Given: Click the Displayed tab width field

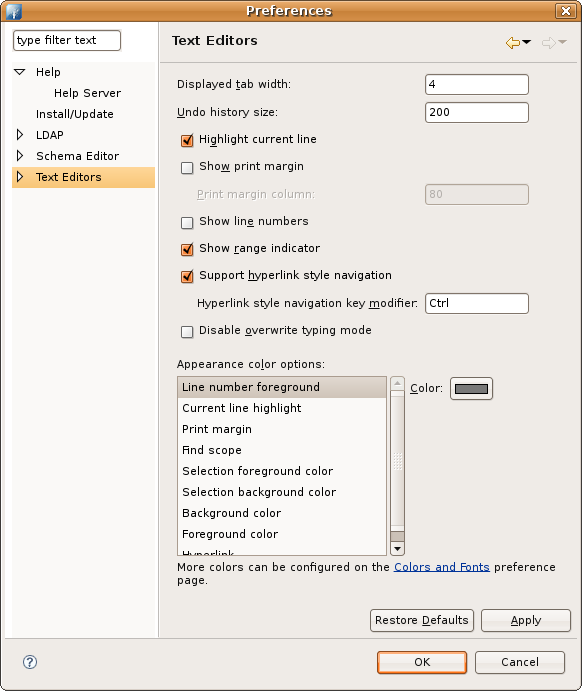Looking at the screenshot, I should pos(477,85).
